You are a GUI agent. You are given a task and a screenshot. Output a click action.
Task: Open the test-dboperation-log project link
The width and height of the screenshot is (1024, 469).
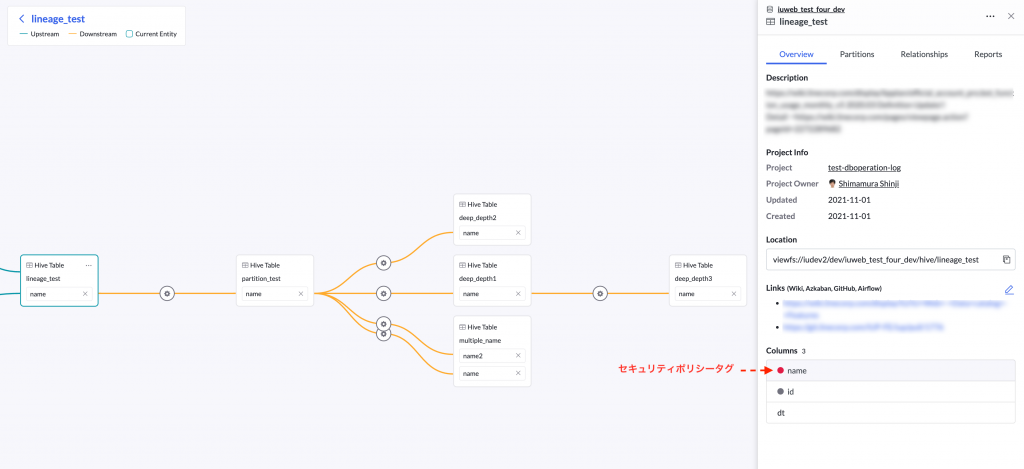click(864, 168)
